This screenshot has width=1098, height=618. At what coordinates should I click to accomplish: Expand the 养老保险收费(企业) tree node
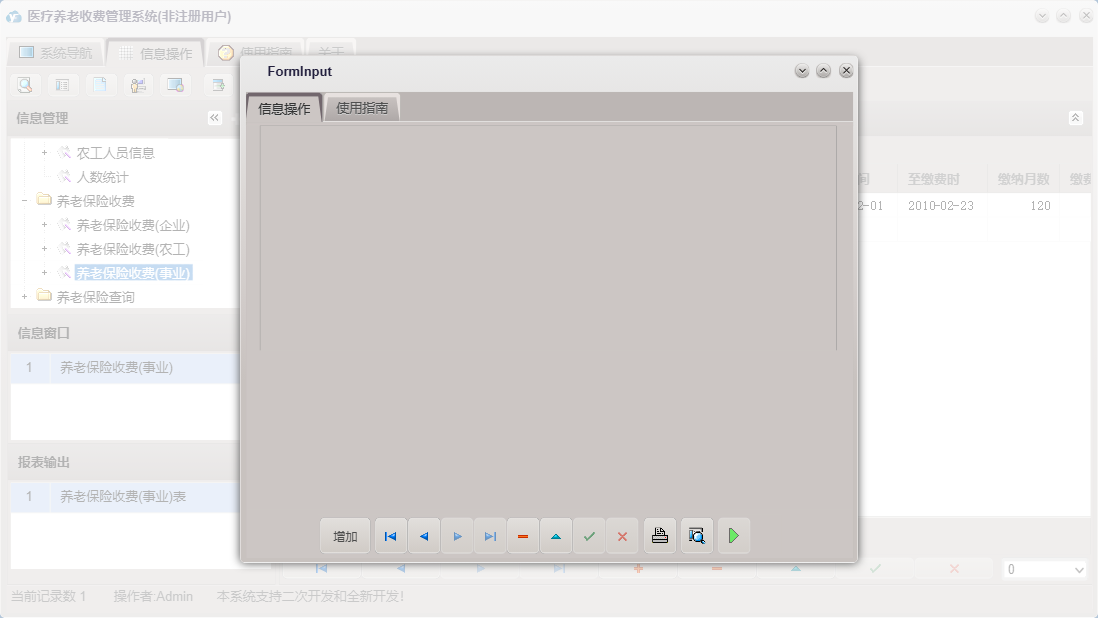(44, 225)
